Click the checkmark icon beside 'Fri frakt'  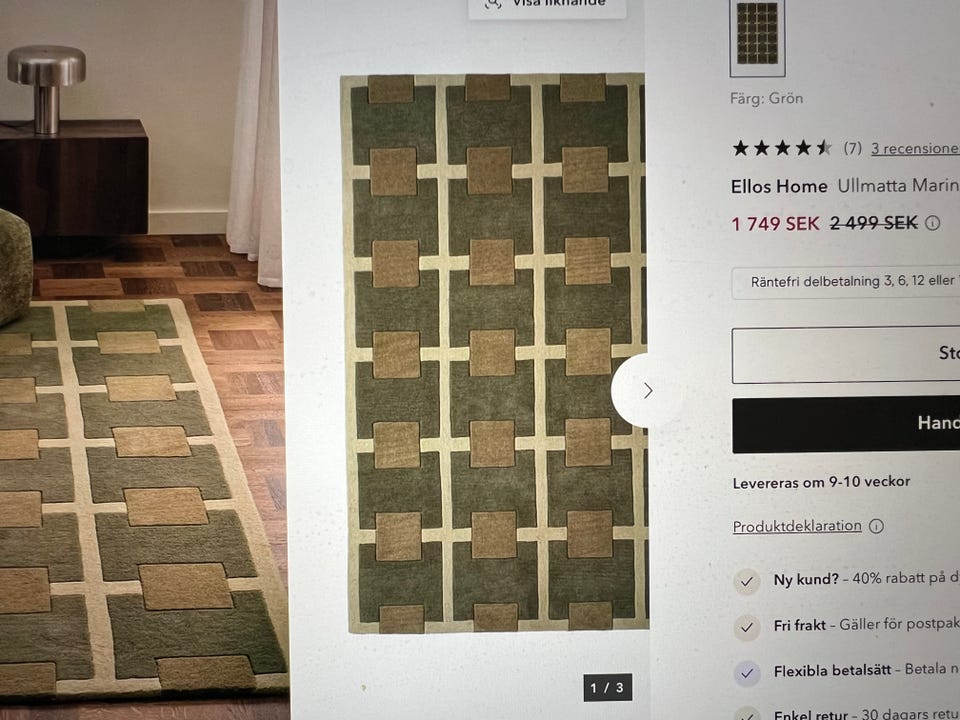[x=747, y=627]
